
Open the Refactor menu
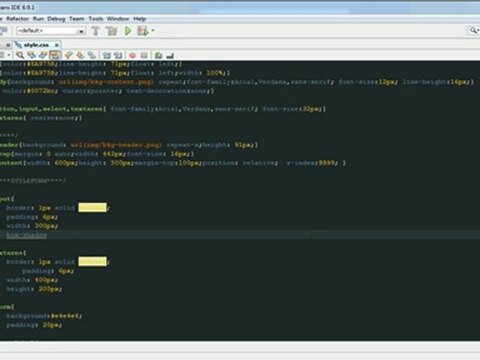[18, 19]
